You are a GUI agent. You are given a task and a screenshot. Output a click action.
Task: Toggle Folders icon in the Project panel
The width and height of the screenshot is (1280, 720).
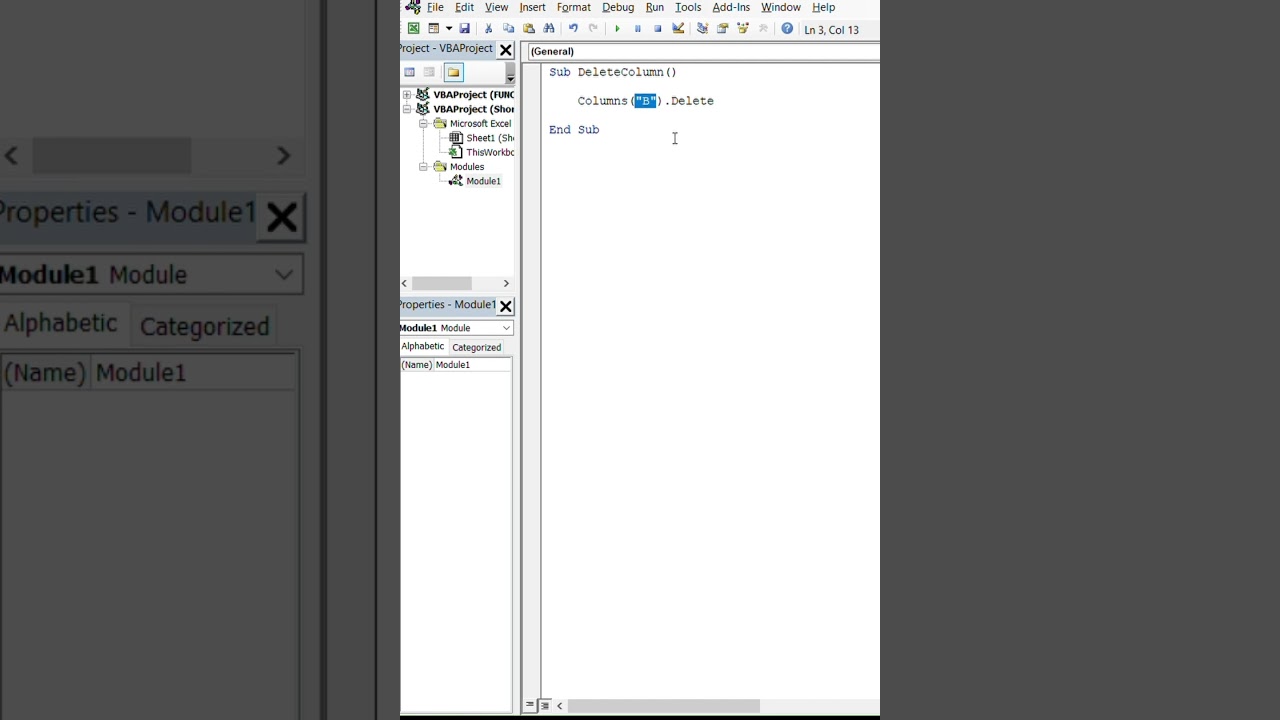coord(453,72)
